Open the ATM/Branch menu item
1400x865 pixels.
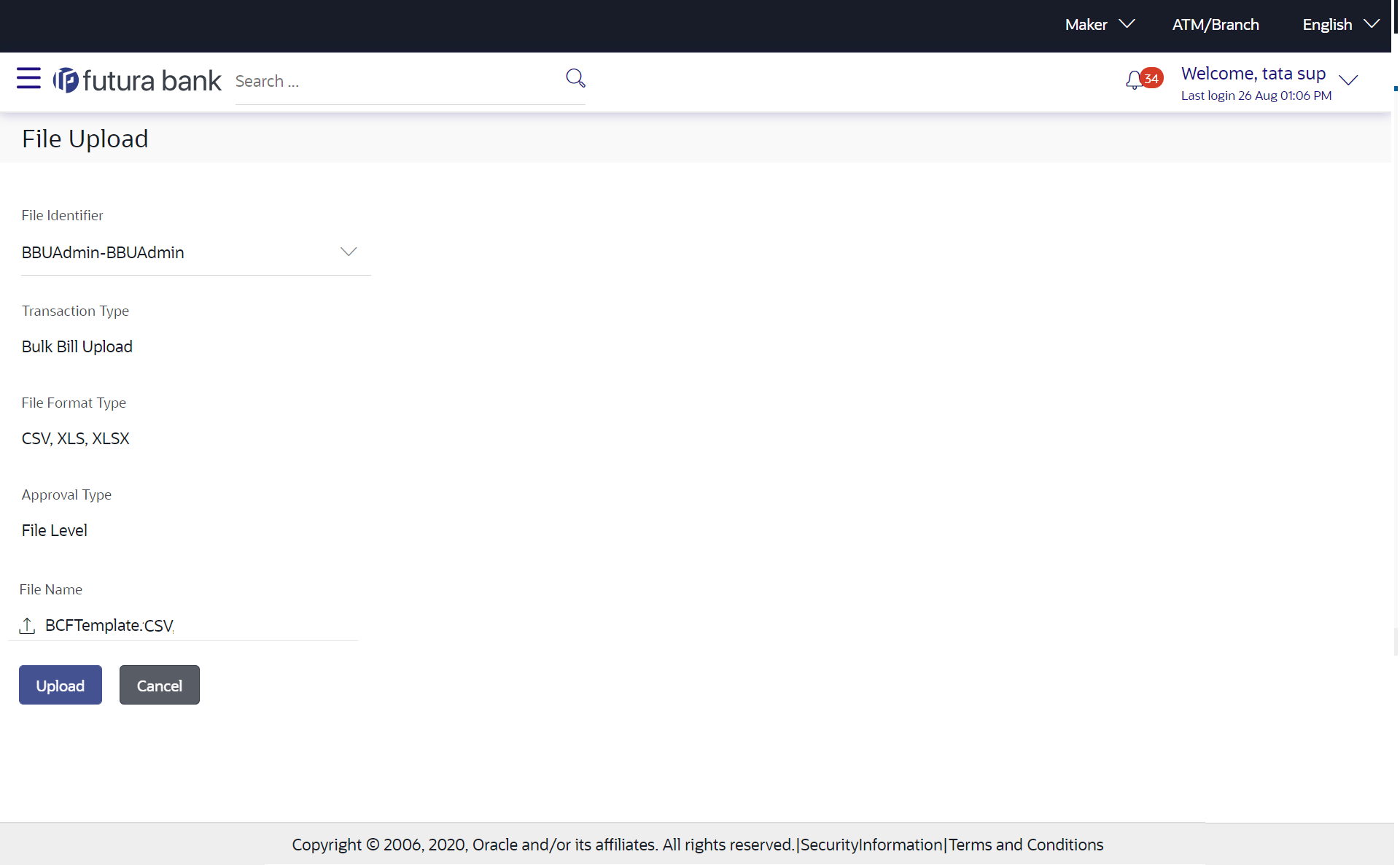coord(1215,25)
